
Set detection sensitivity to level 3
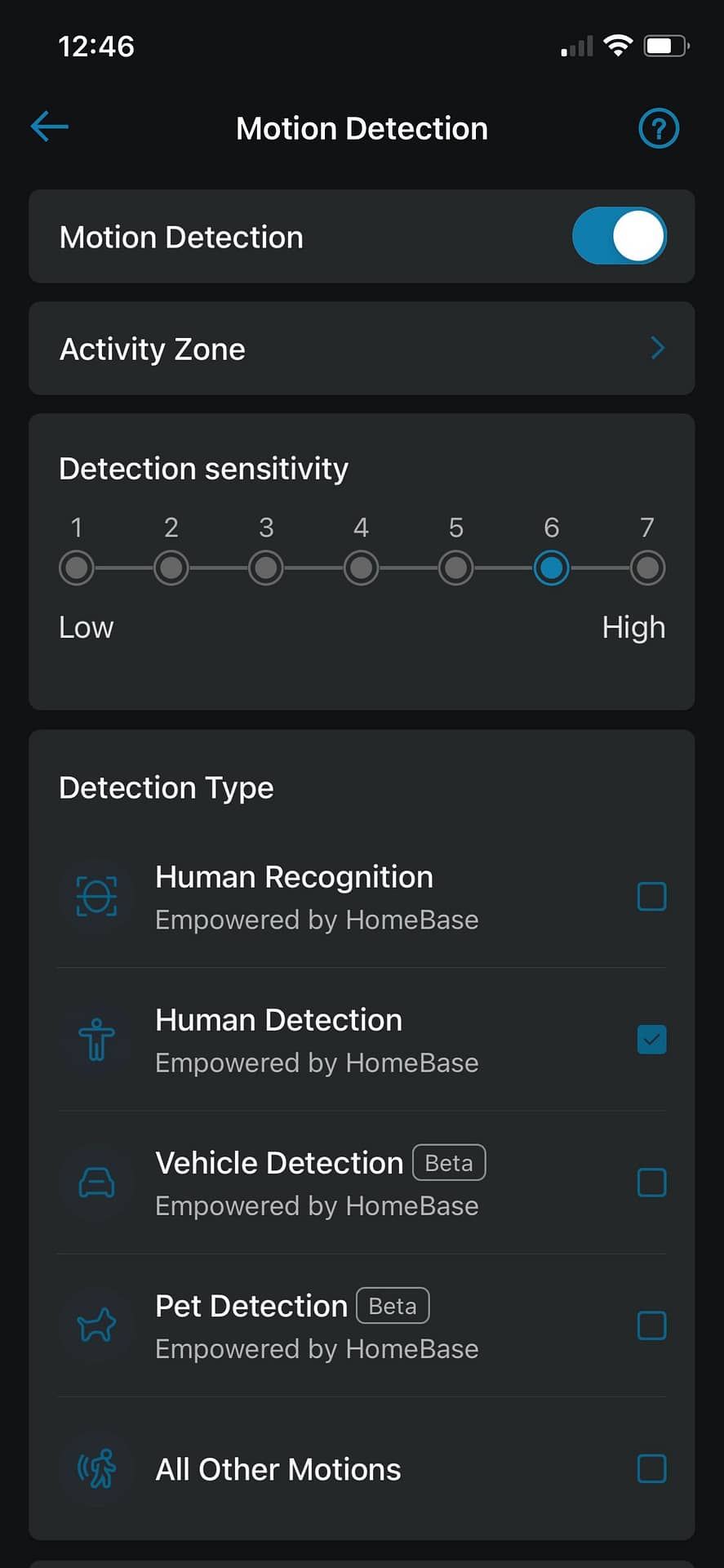(x=266, y=568)
